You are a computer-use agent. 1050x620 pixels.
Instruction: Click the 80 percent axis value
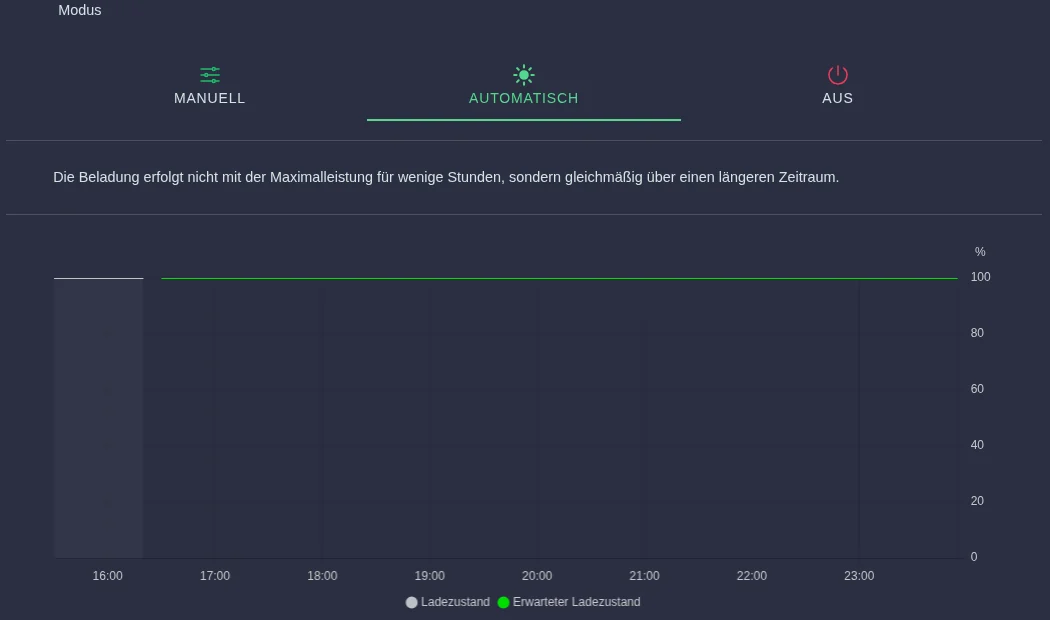(977, 333)
